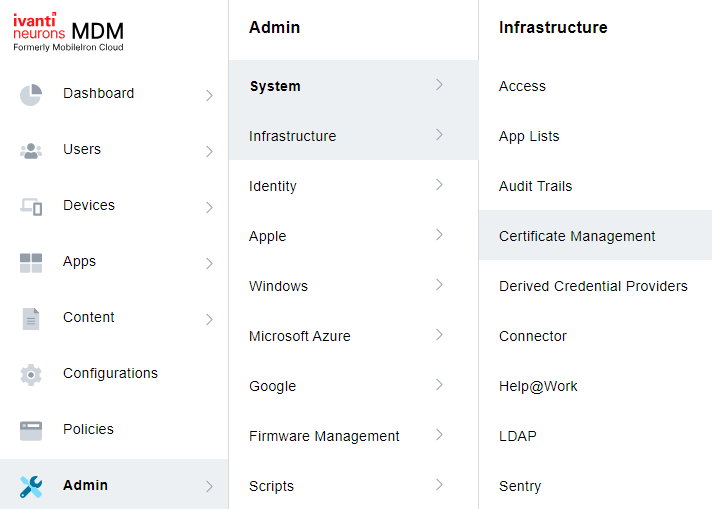
Task: Open Configurations via the gear icon
Action: coord(31,374)
